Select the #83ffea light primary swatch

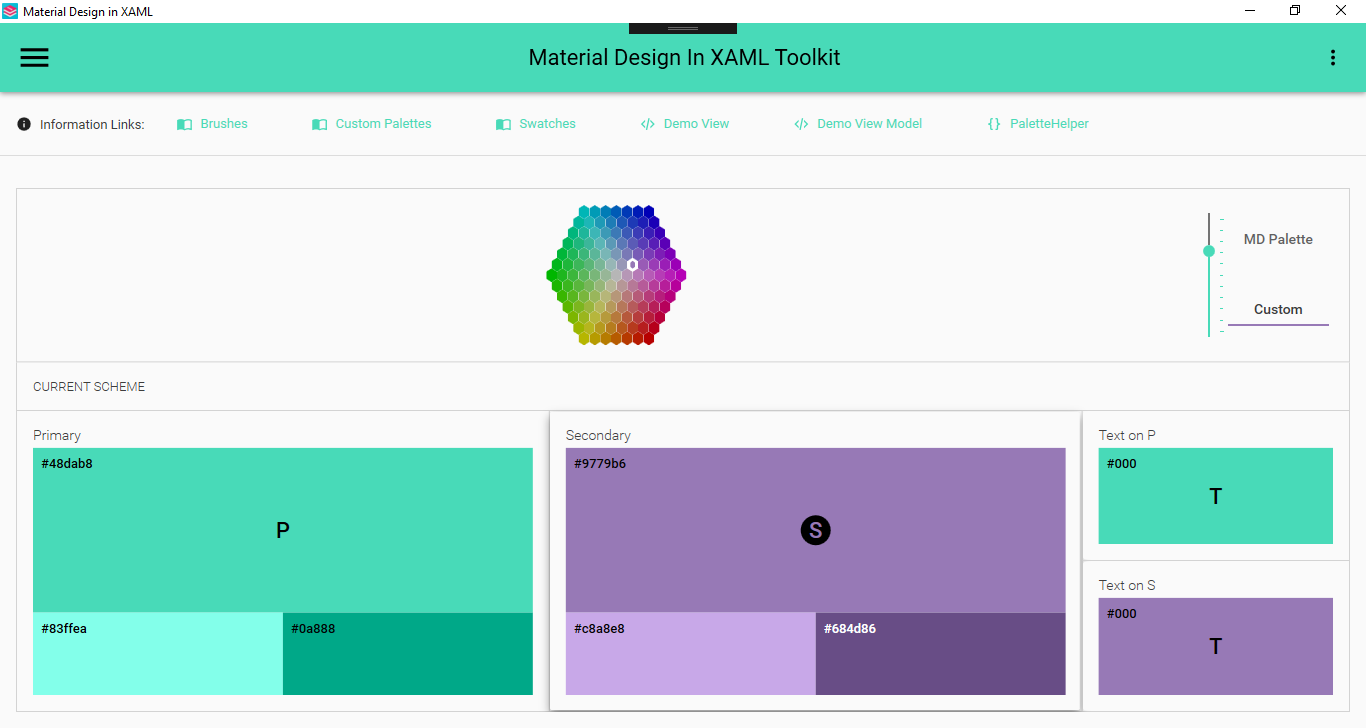(x=157, y=654)
